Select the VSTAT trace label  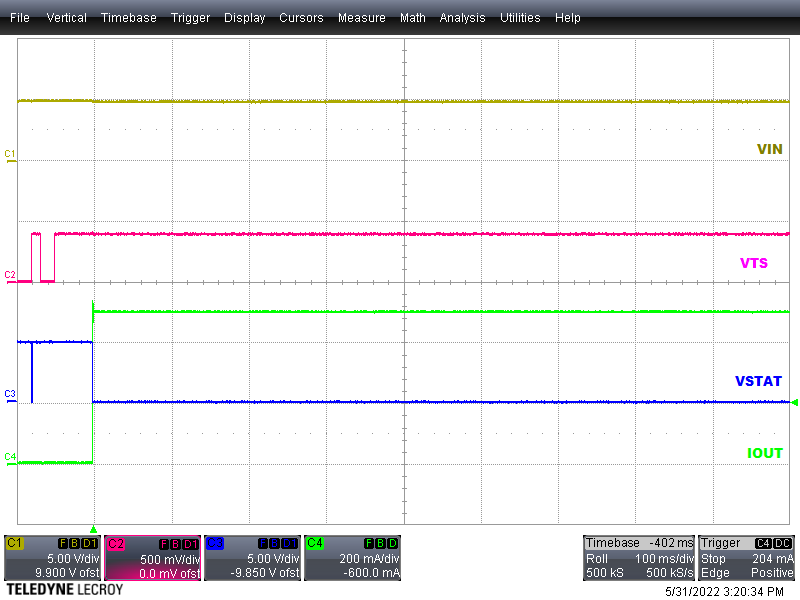pos(757,381)
